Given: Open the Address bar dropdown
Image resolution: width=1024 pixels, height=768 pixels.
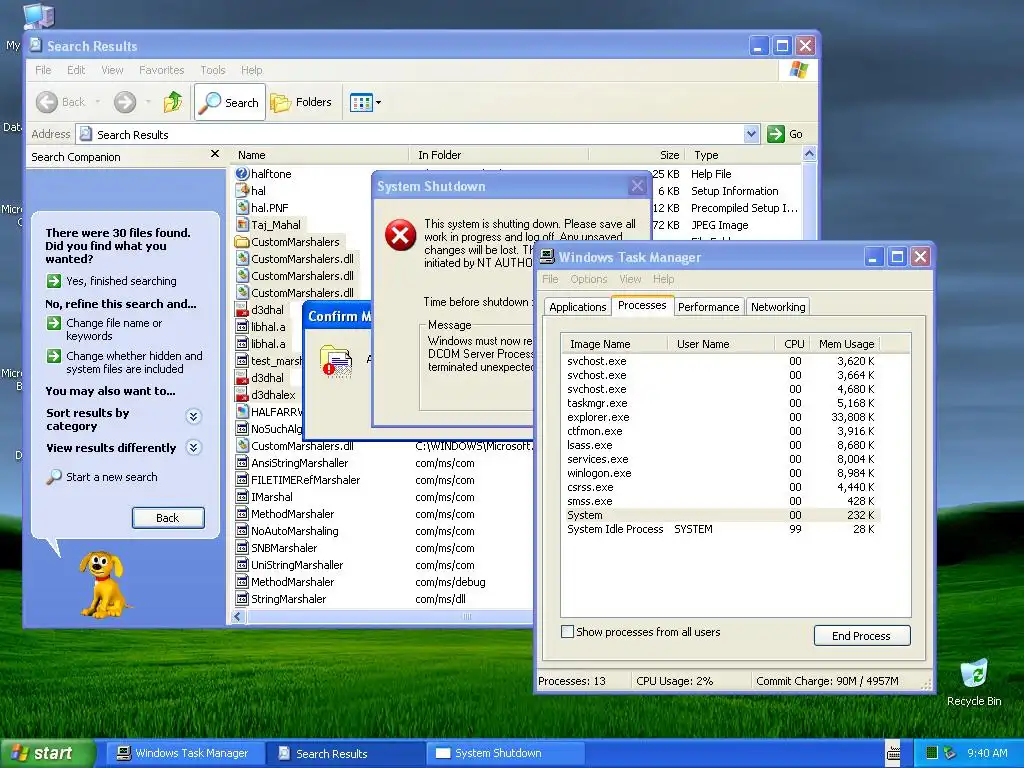Looking at the screenshot, I should point(751,134).
